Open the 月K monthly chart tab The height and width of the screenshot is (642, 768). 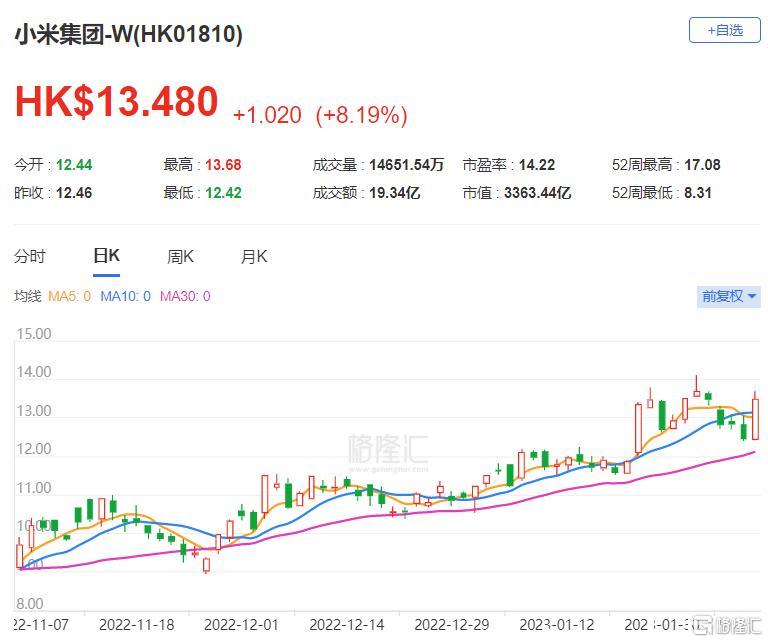(254, 256)
